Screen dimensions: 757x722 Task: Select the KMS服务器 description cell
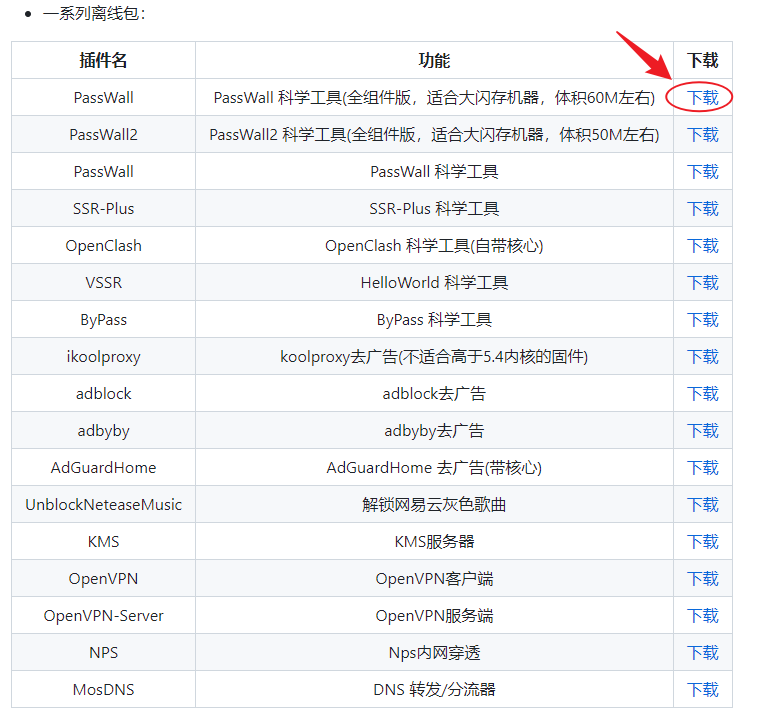point(434,542)
